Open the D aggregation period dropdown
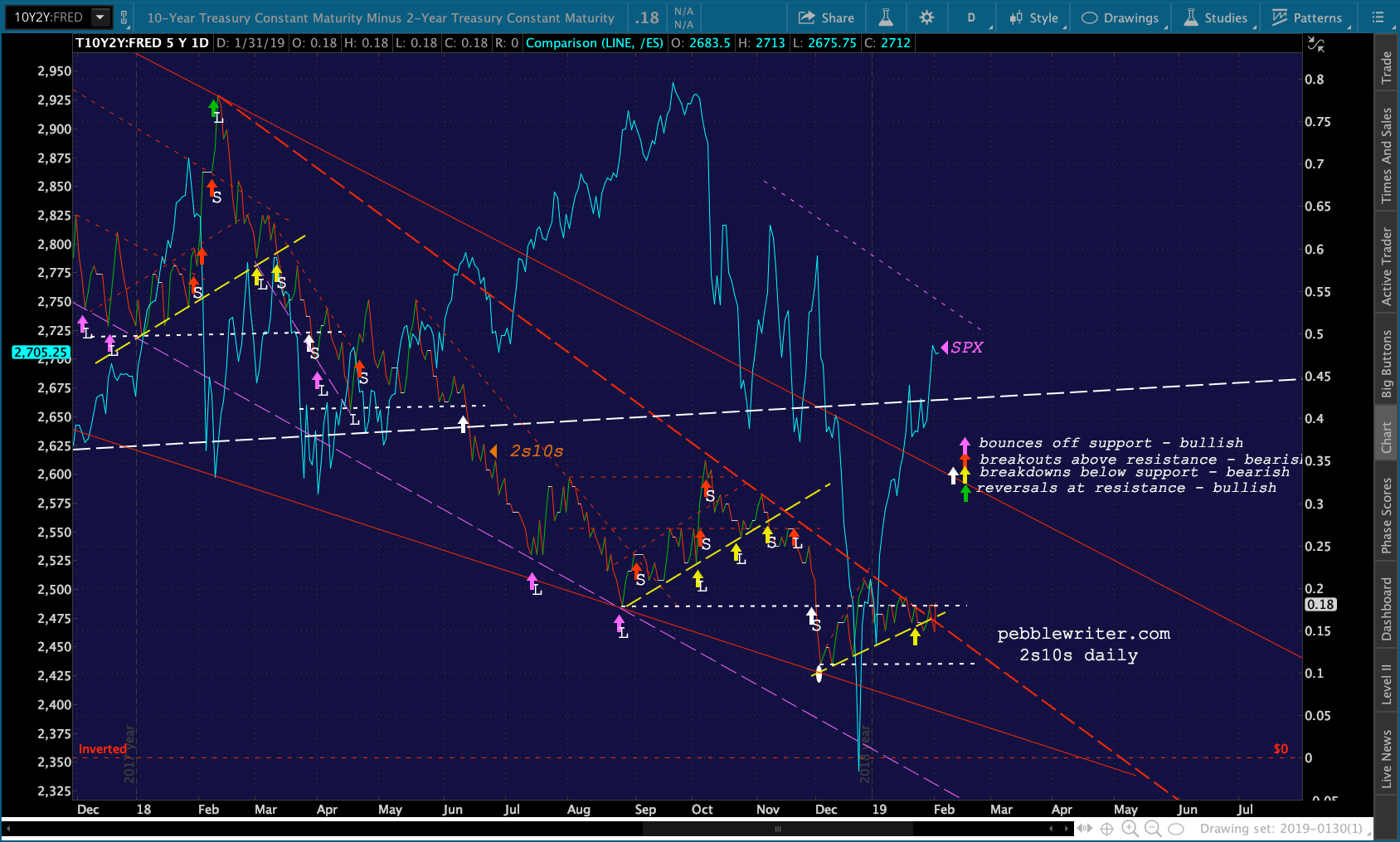This screenshot has height=842, width=1400. tap(972, 17)
